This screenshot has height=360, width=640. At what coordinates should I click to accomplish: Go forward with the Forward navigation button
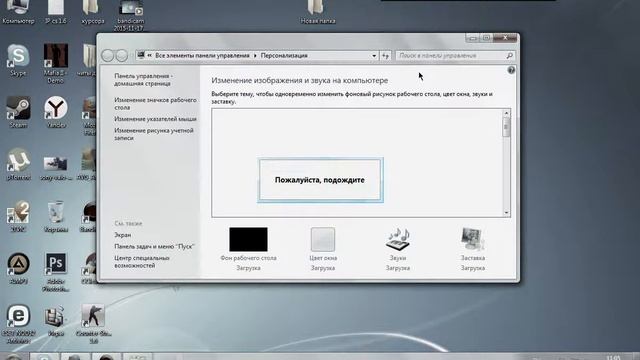[x=122, y=56]
